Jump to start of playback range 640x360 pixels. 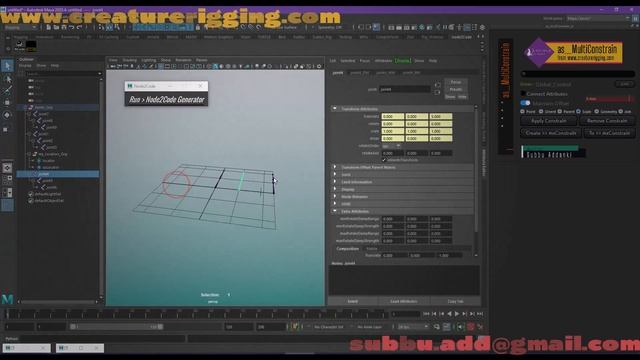click(x=426, y=314)
